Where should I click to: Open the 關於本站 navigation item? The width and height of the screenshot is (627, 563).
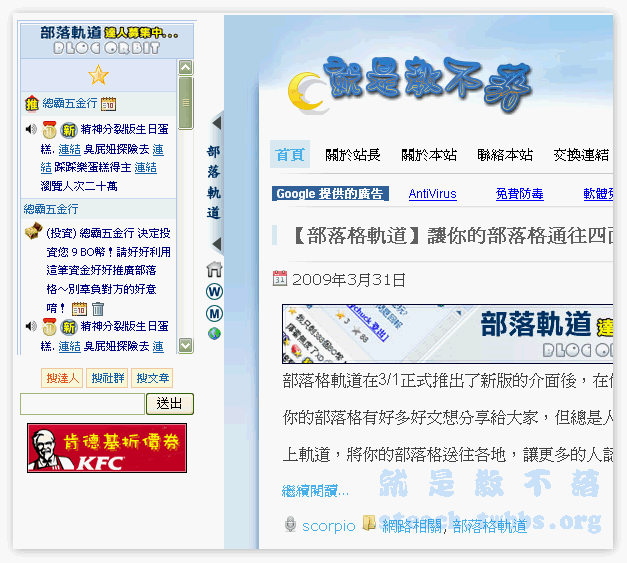429,154
